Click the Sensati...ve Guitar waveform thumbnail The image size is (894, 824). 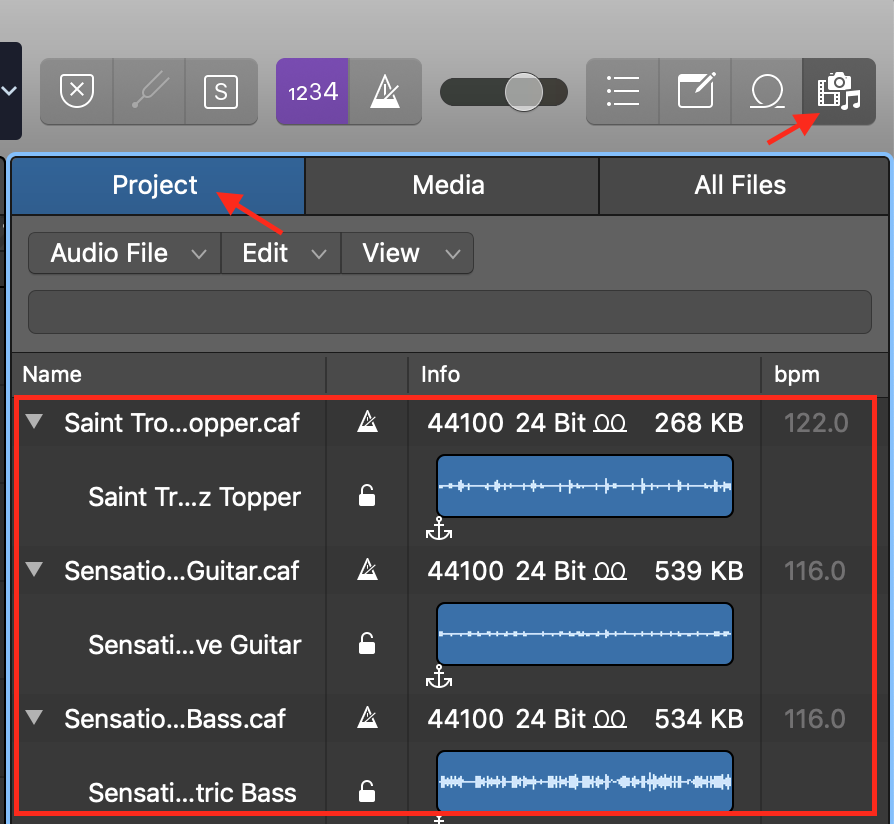tap(584, 634)
